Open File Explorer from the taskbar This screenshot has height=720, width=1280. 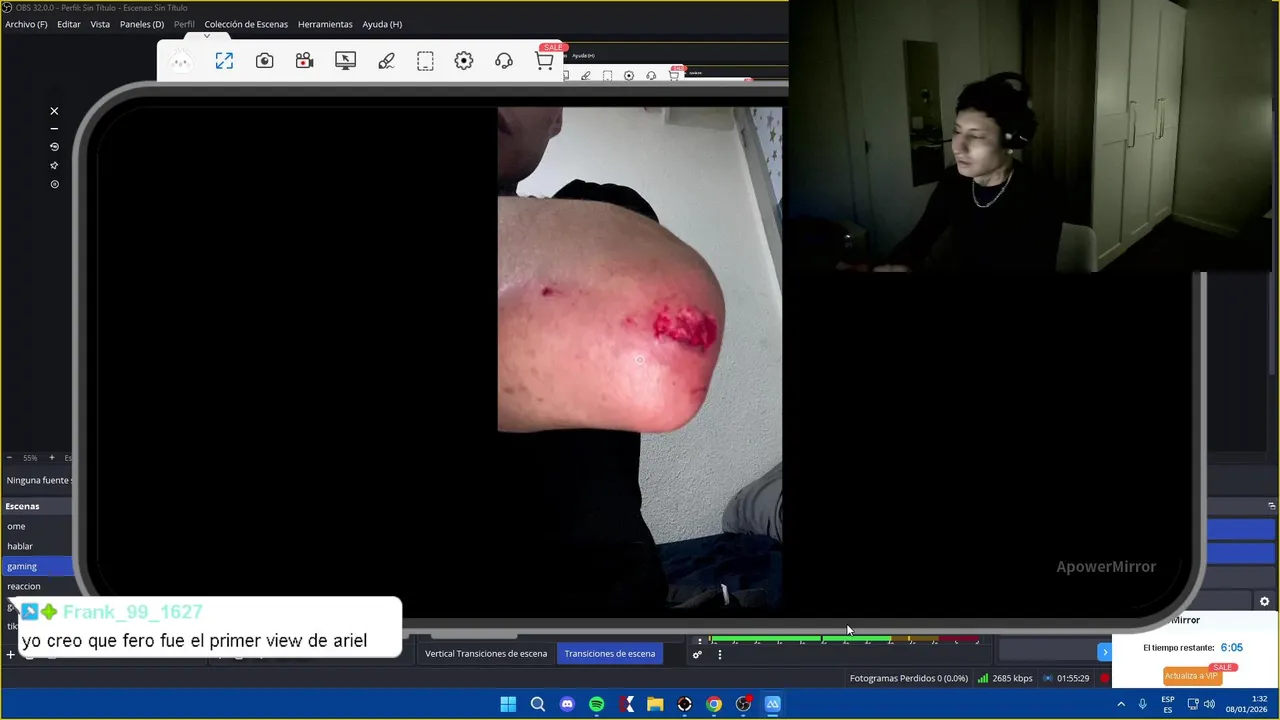coord(655,704)
